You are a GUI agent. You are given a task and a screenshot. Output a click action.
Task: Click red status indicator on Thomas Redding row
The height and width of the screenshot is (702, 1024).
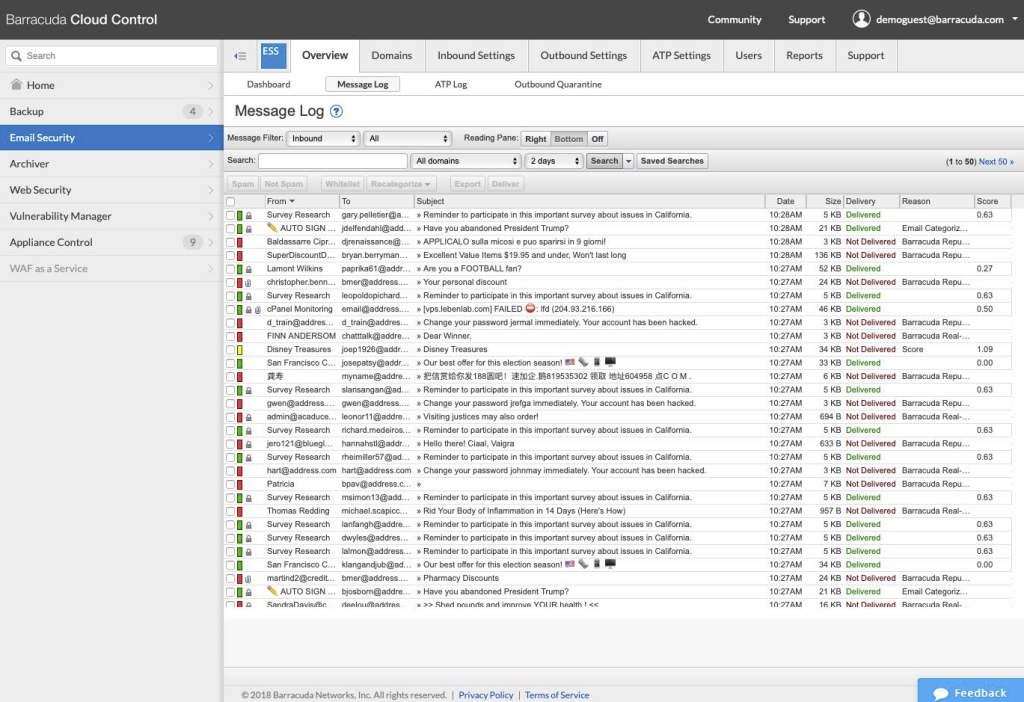240,511
